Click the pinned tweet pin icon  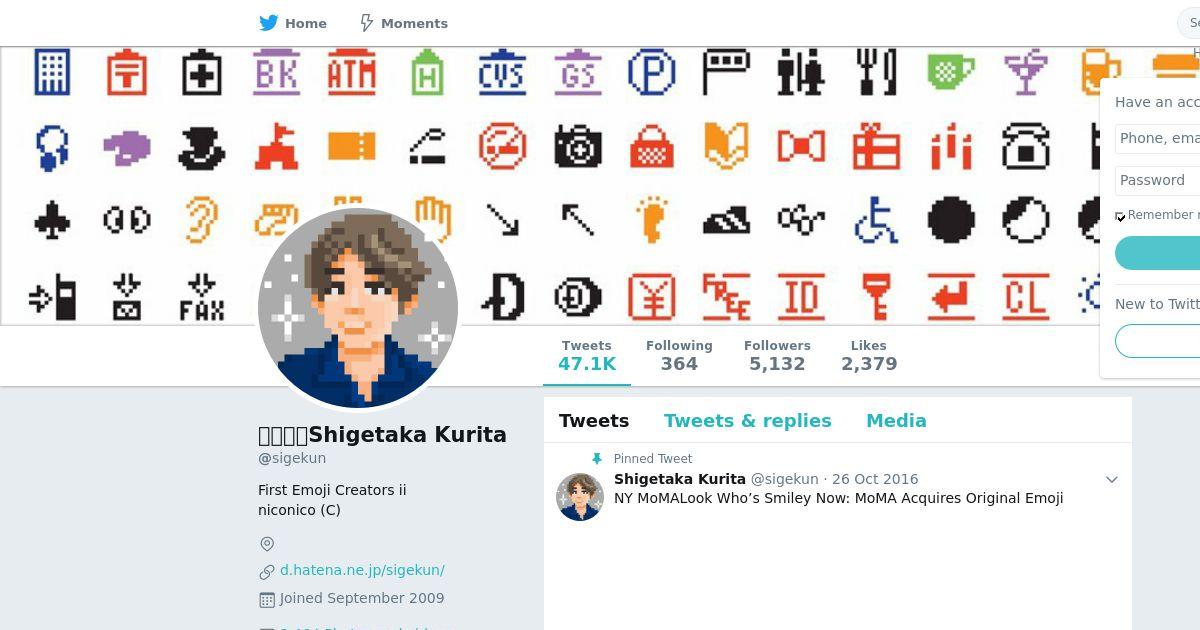coord(597,459)
